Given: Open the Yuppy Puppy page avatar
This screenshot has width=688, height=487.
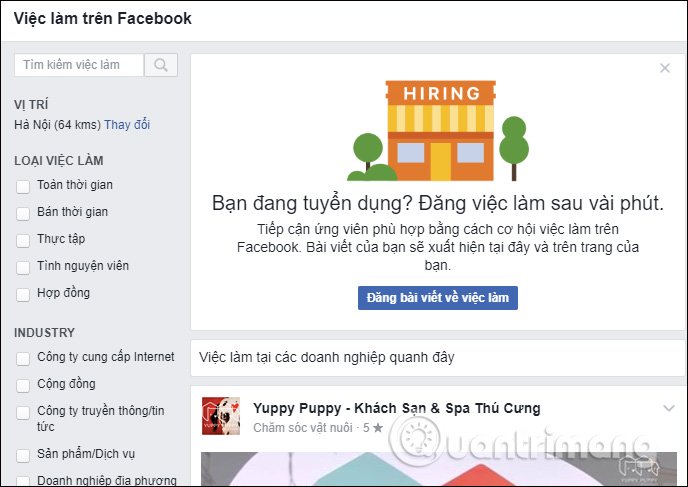Looking at the screenshot, I should (221, 416).
